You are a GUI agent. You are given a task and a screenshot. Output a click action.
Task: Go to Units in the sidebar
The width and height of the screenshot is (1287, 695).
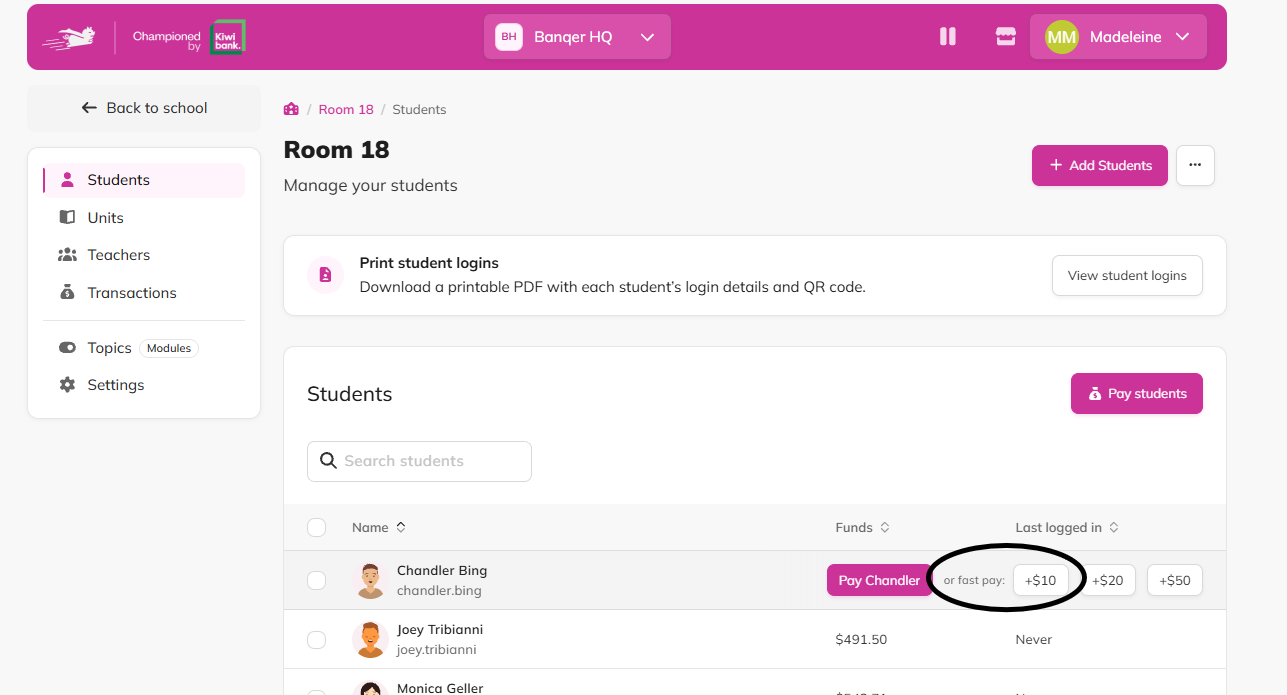(x=144, y=217)
